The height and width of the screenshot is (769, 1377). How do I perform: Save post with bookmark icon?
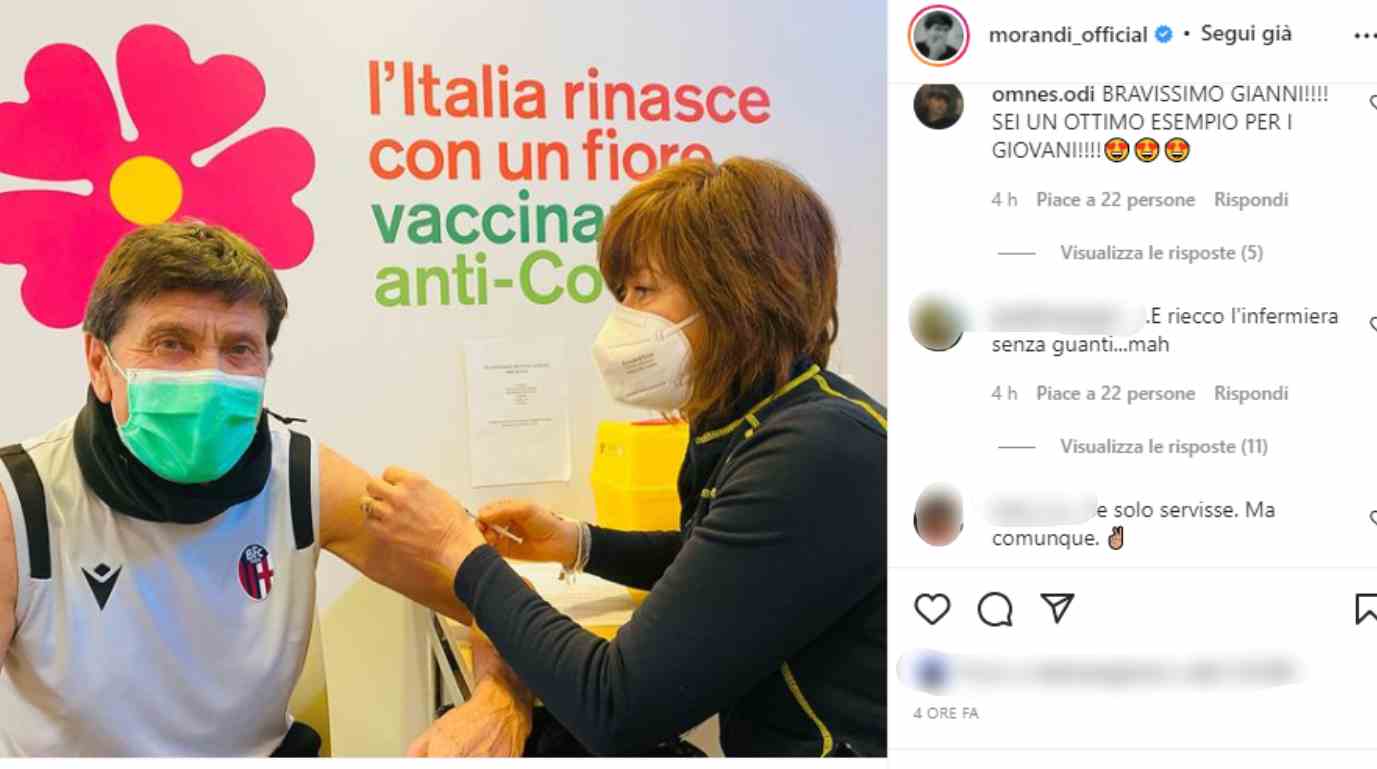pyautogui.click(x=1366, y=608)
